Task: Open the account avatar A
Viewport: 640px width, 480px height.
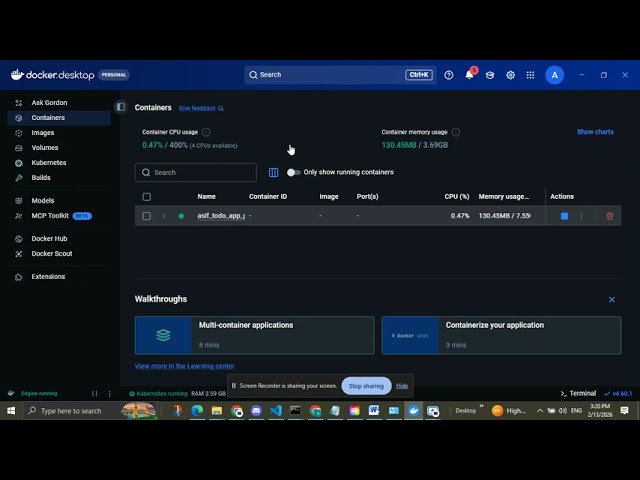Action: point(554,75)
